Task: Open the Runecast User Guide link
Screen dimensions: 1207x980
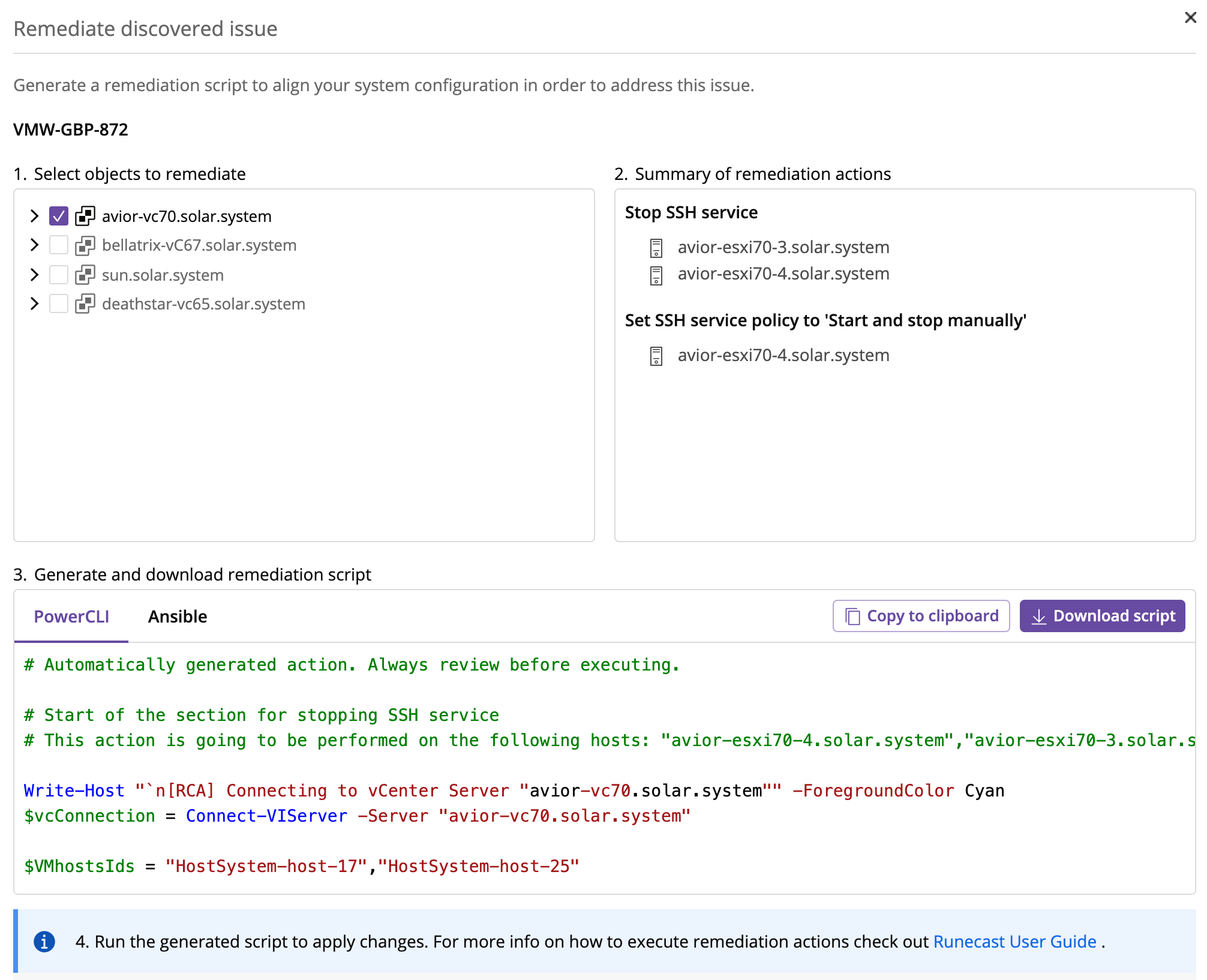Action: point(1013,941)
